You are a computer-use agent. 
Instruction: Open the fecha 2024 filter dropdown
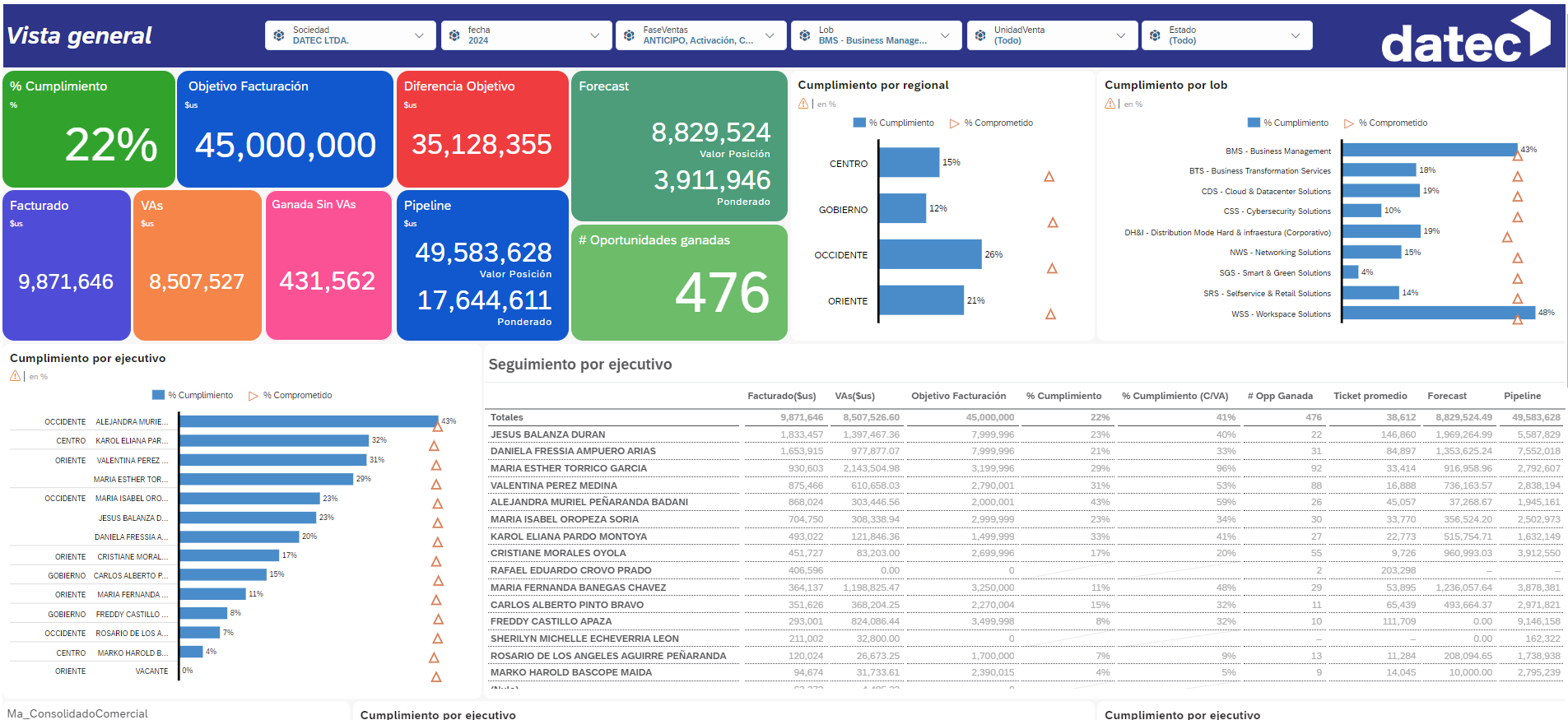coord(527,35)
